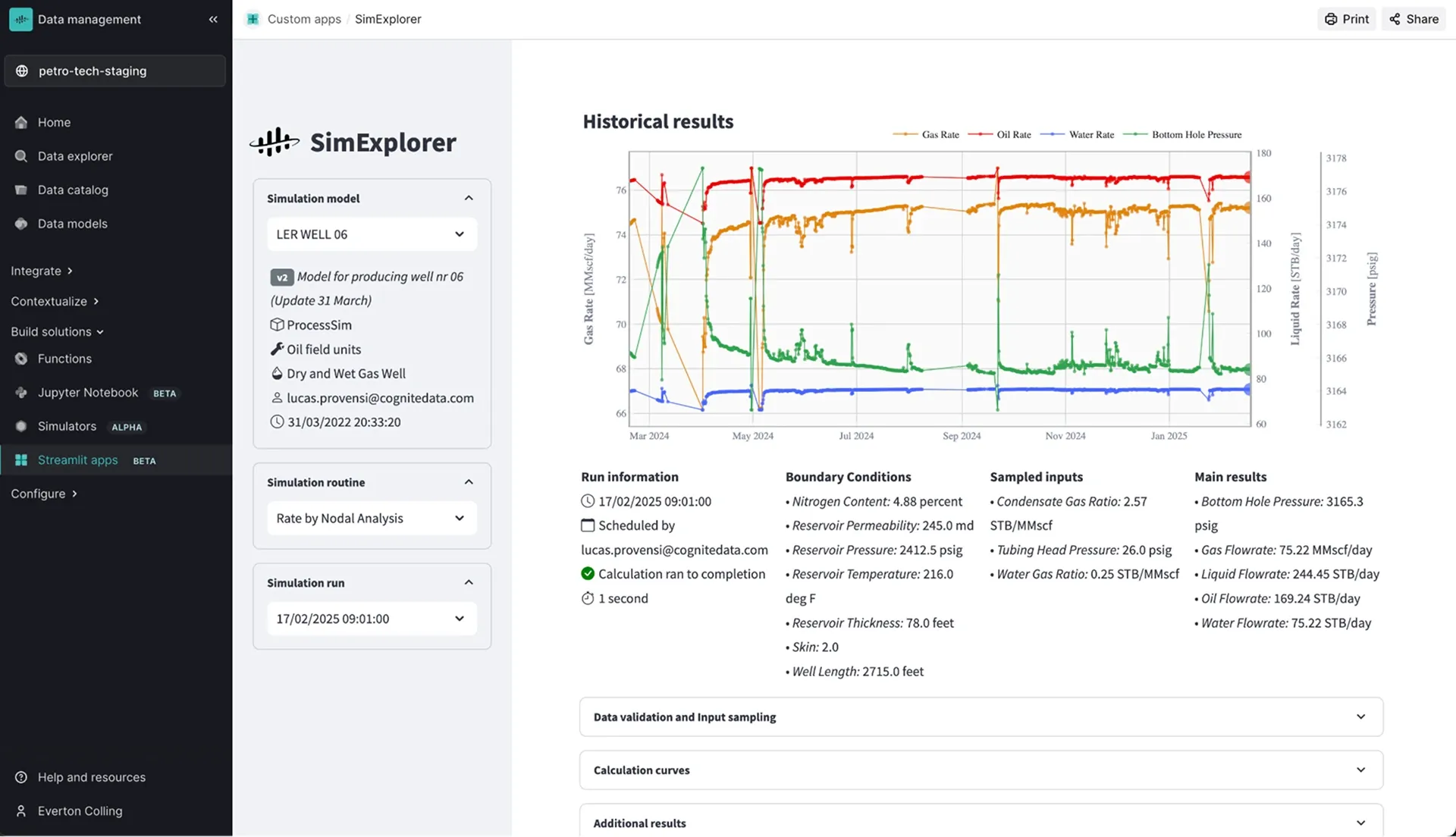Click the share icon
Viewport: 1456px width, 837px height.
click(x=1395, y=19)
